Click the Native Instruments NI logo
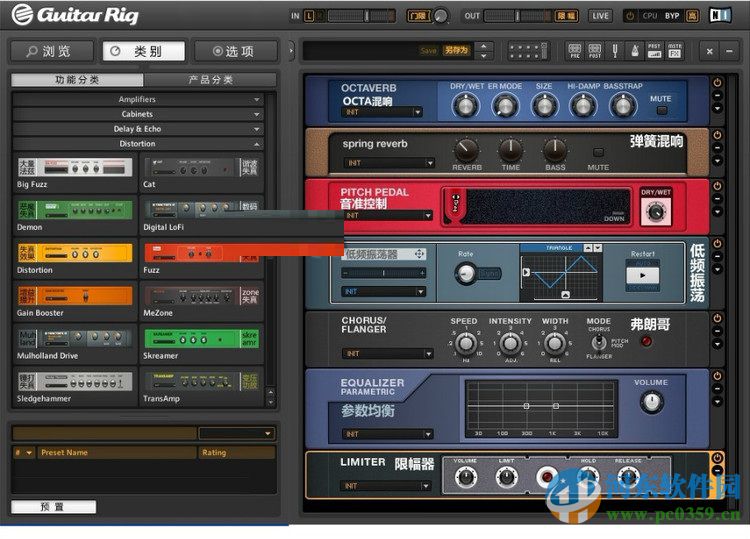Viewport: 750px width, 539px height. (x=720, y=15)
